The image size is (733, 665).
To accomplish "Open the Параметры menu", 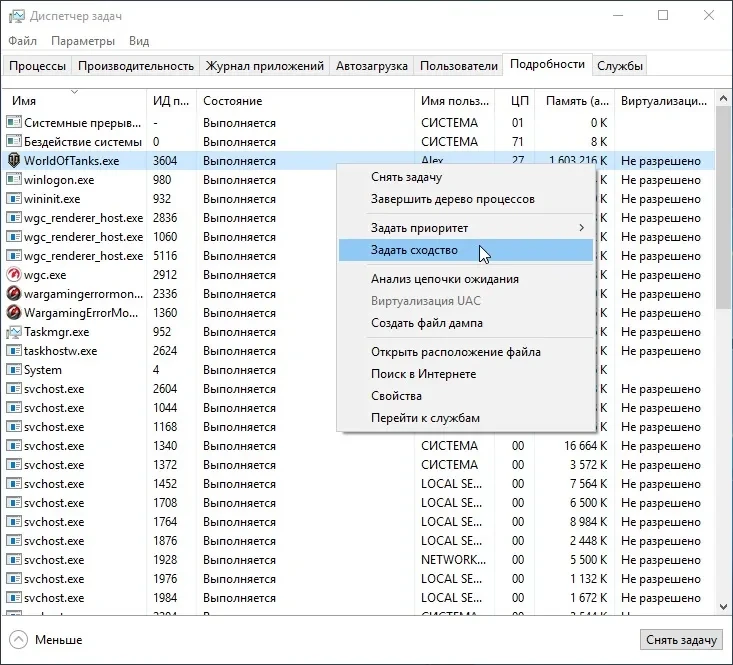I will point(83,41).
